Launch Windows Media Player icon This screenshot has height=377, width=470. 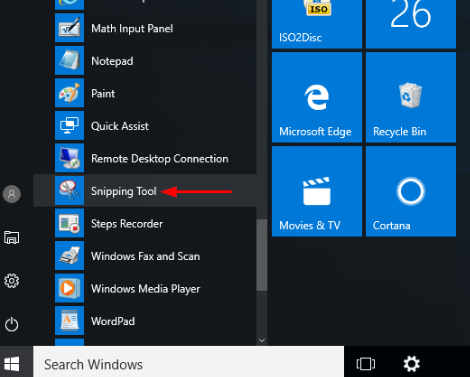(69, 288)
